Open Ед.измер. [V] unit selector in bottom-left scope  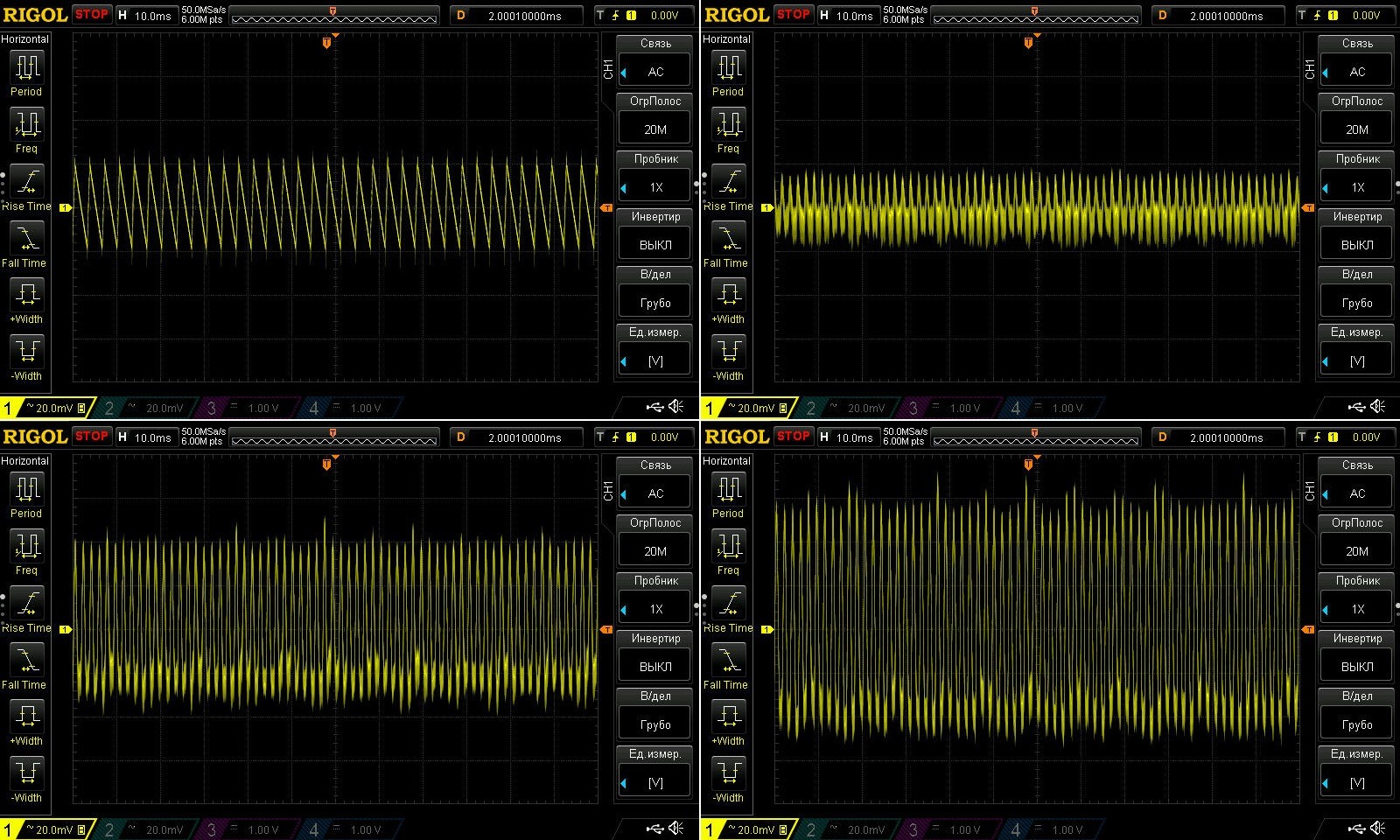(x=655, y=783)
